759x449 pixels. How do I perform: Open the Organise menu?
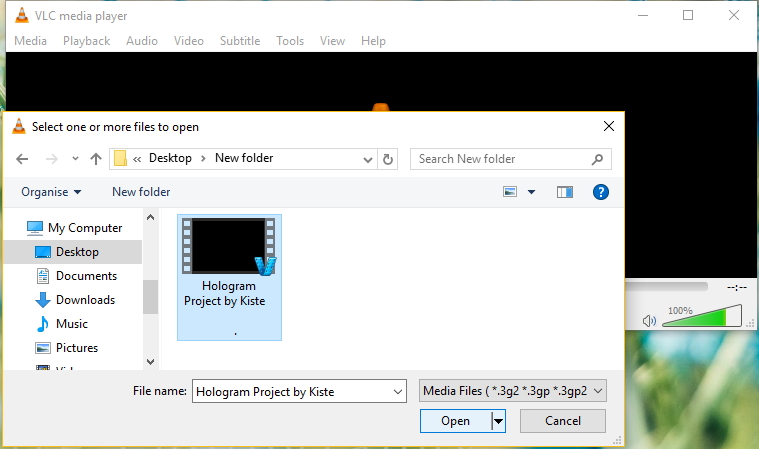click(x=51, y=192)
